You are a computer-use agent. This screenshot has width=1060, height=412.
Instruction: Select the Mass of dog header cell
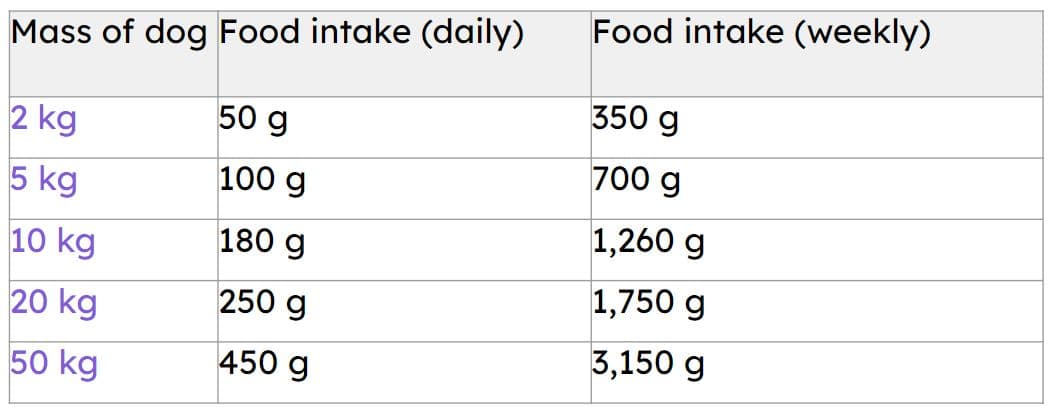point(110,33)
